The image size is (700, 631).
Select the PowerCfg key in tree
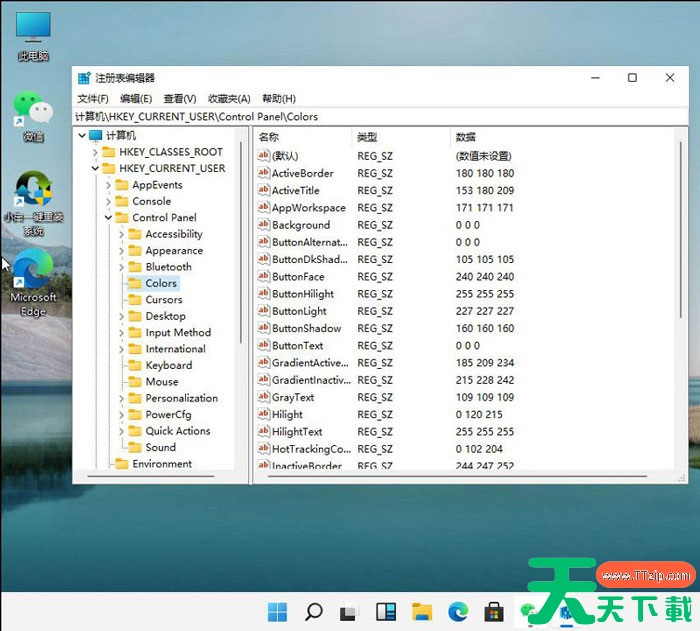[168, 415]
